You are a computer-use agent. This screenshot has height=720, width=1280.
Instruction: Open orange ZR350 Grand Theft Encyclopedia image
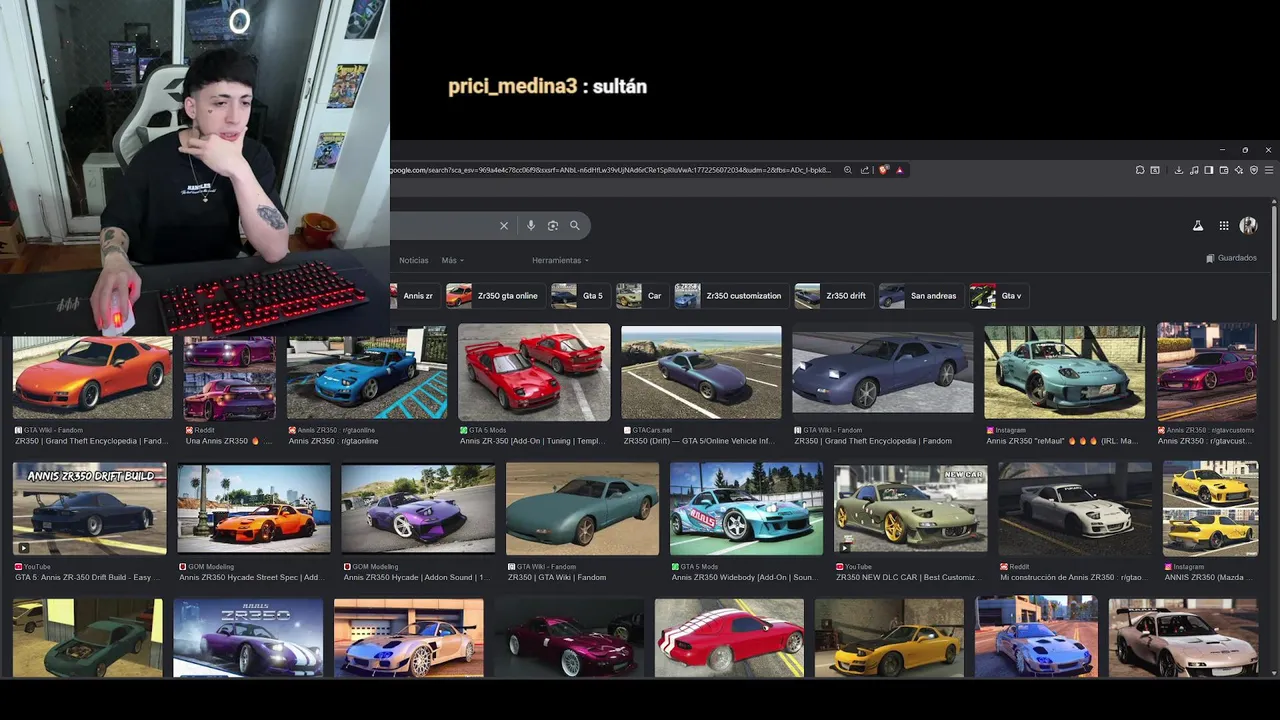[x=92, y=377]
